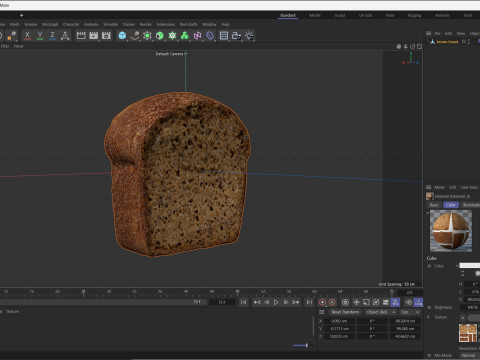Switch to the Standard layout tab

[x=288, y=15]
